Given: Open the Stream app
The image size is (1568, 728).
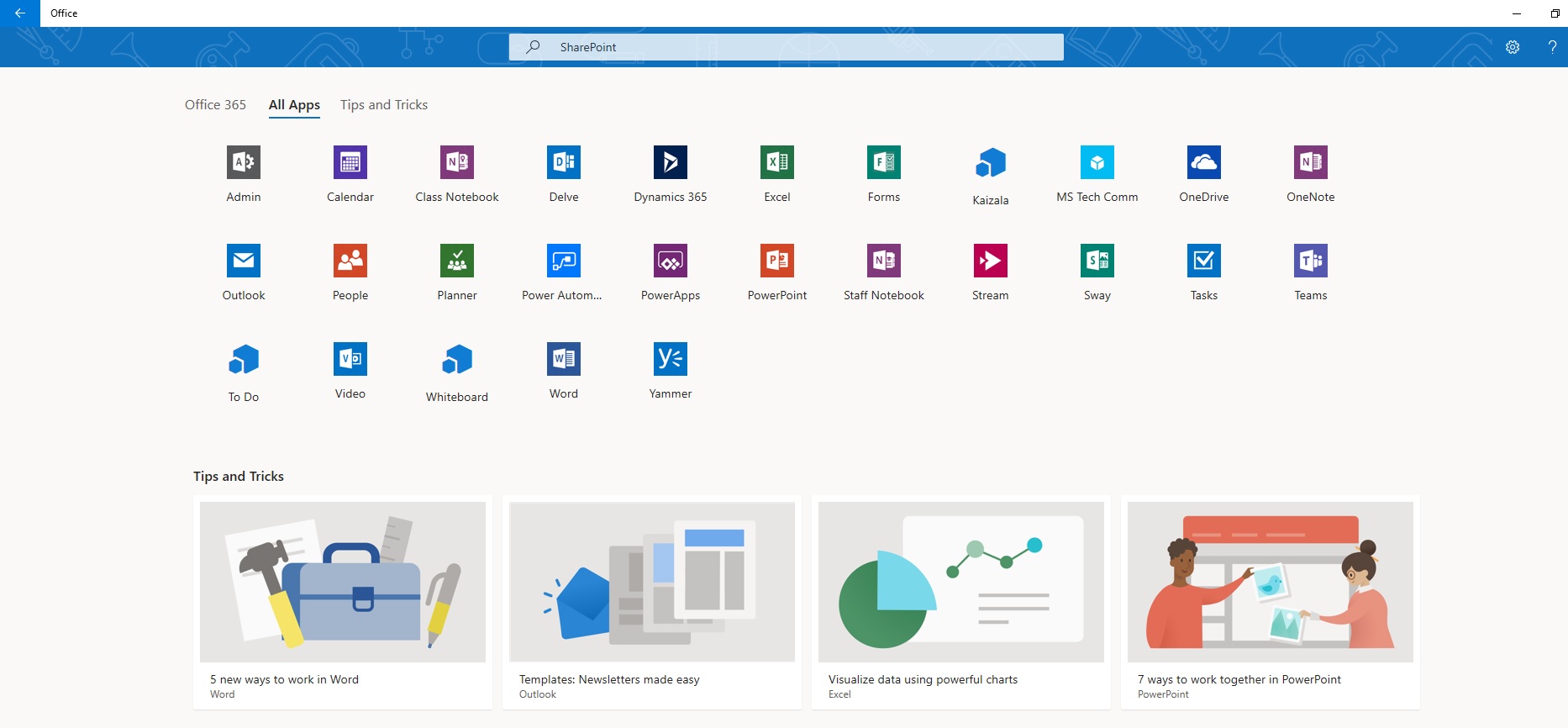Looking at the screenshot, I should point(991,261).
